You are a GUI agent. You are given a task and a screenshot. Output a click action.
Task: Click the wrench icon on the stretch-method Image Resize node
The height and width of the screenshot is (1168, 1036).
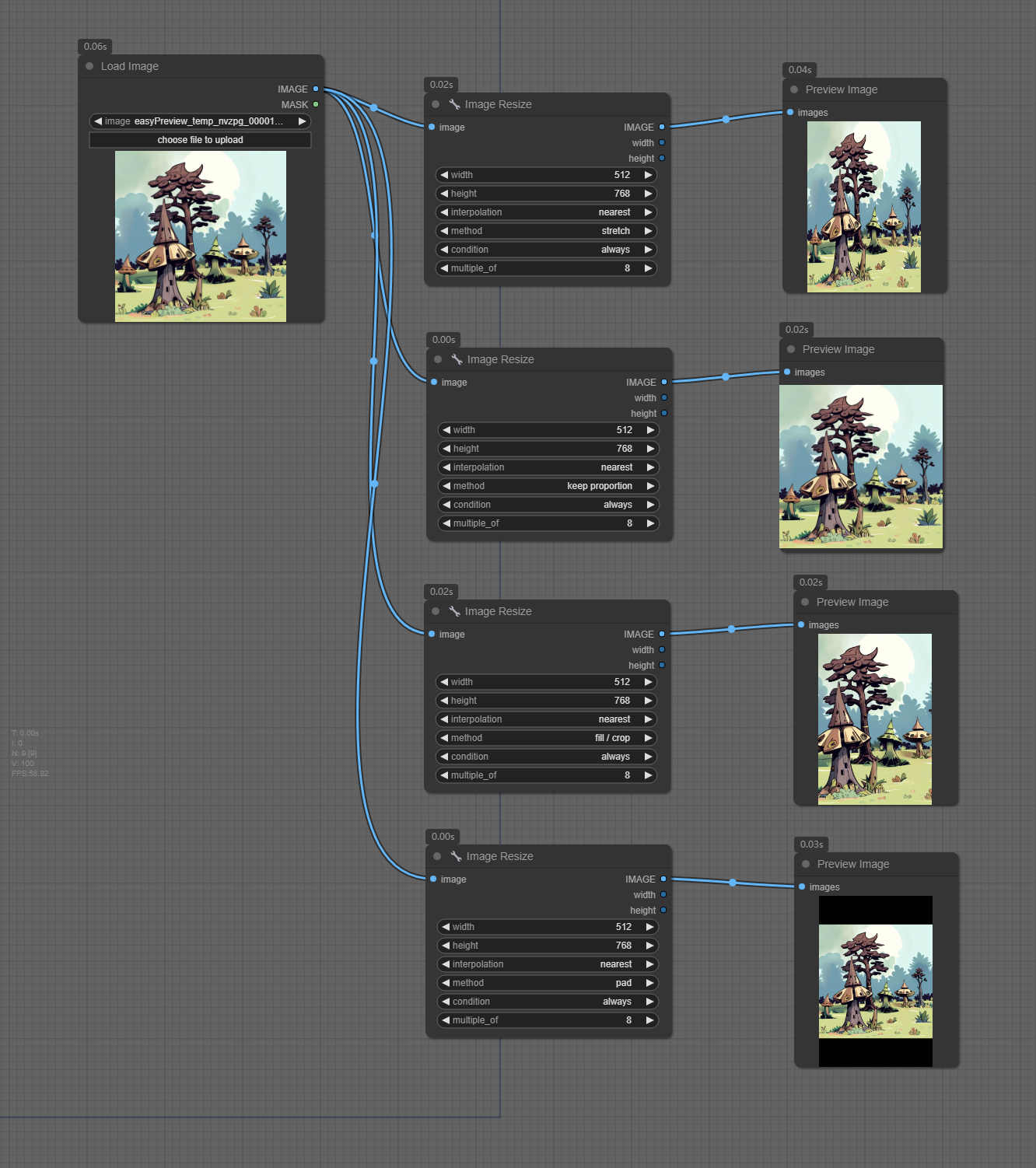tap(454, 104)
